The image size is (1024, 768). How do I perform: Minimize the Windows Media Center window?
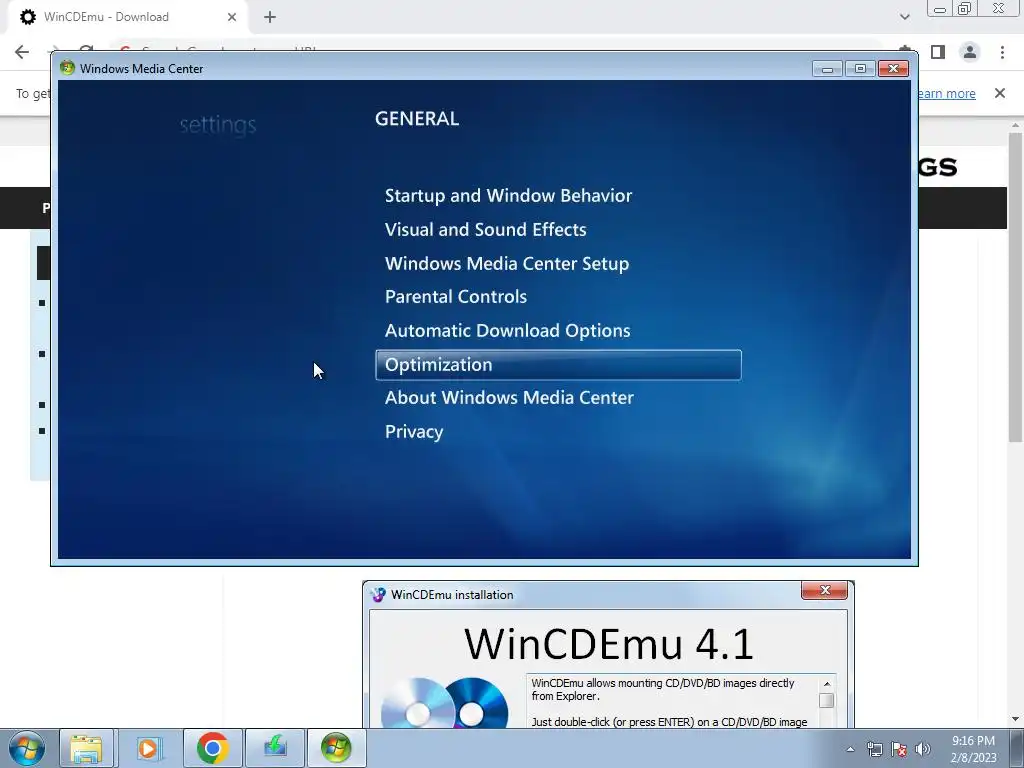coord(827,69)
